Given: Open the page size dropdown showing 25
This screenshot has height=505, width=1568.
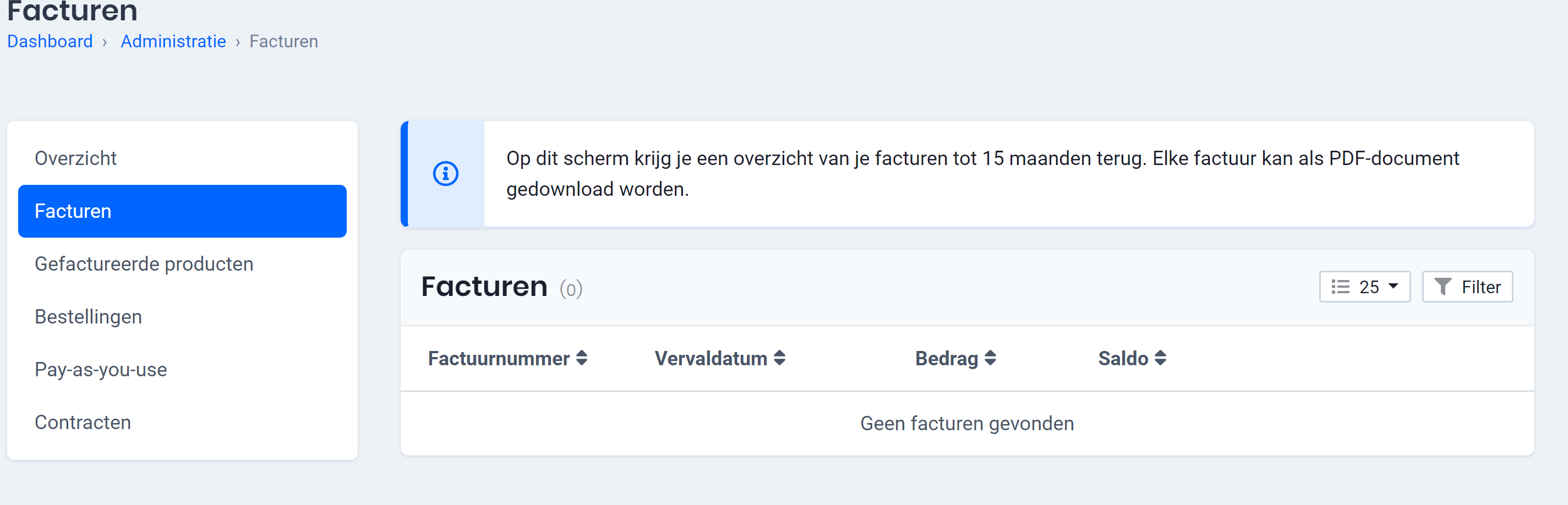Looking at the screenshot, I should click(1365, 286).
